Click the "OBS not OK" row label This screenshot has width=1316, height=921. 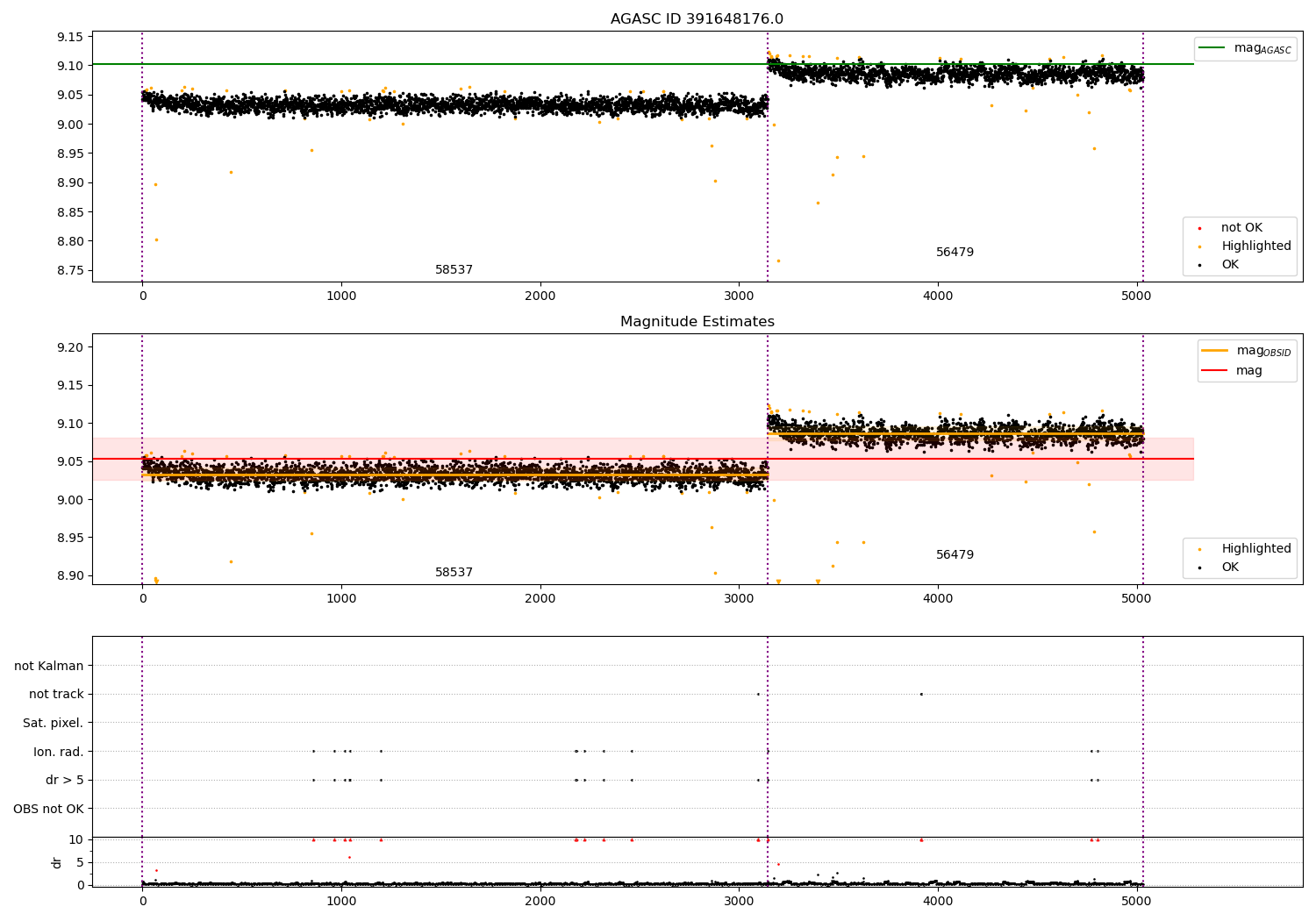(48, 809)
